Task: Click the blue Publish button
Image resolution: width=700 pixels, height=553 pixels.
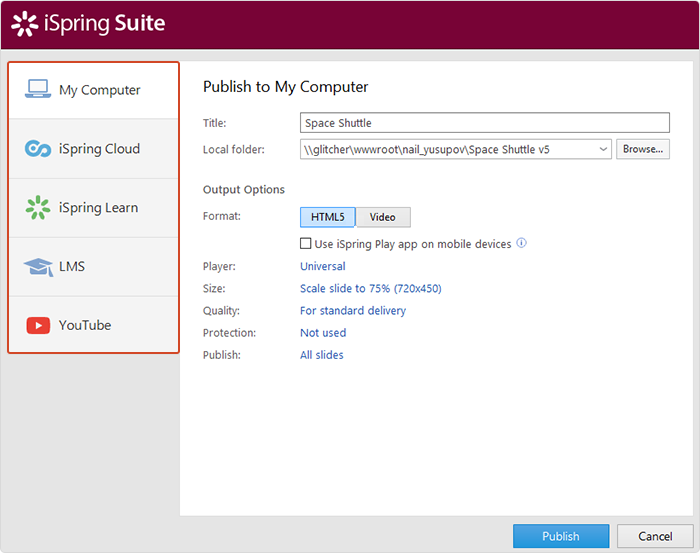Action: click(x=561, y=536)
